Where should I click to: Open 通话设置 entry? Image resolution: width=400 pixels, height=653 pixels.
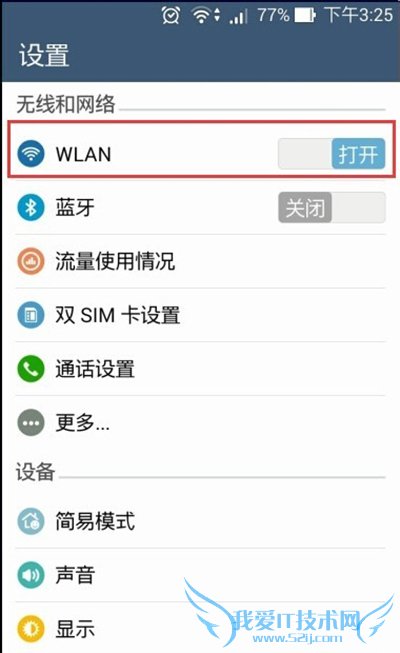point(200,369)
